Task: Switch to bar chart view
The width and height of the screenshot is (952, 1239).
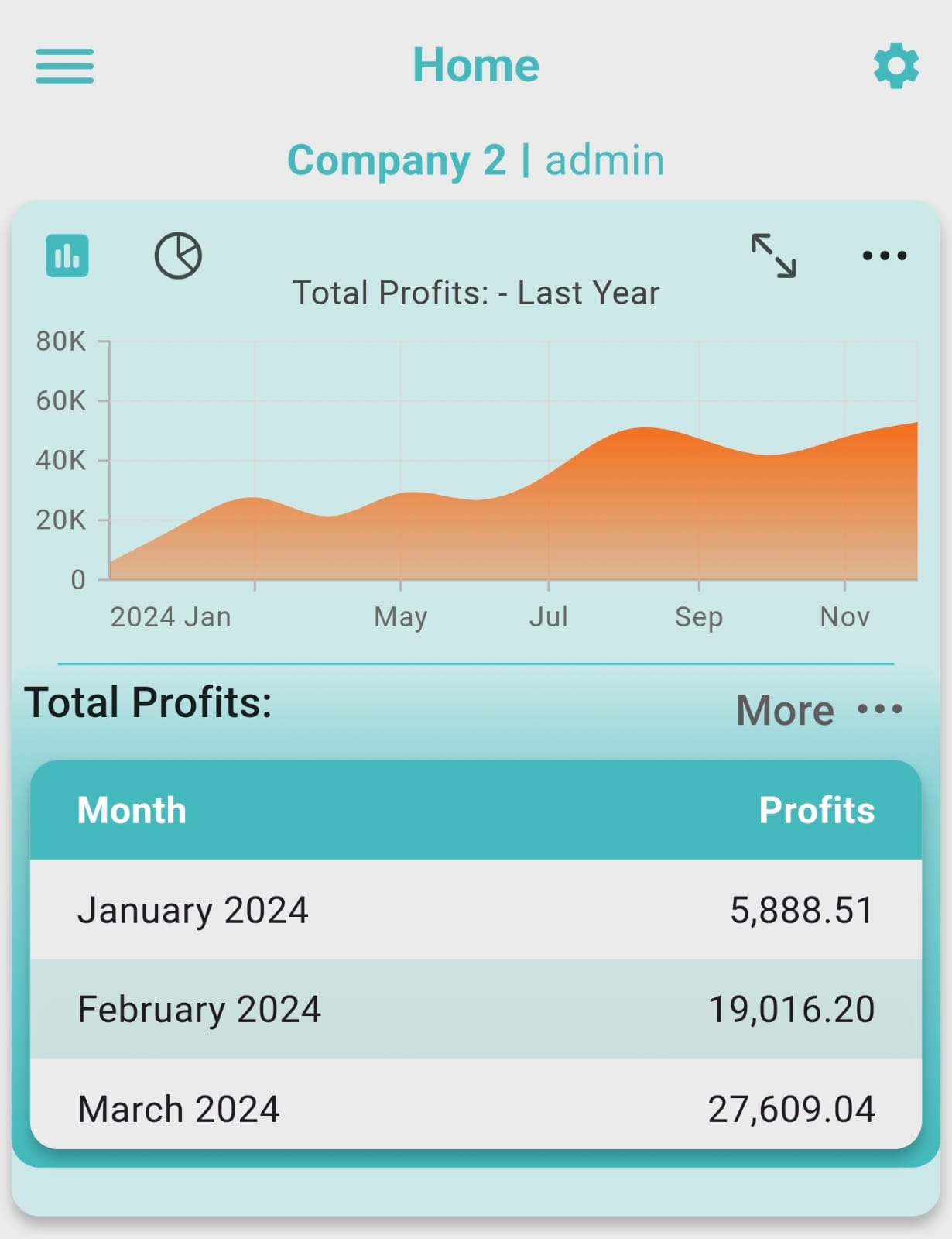Action: coord(67,256)
